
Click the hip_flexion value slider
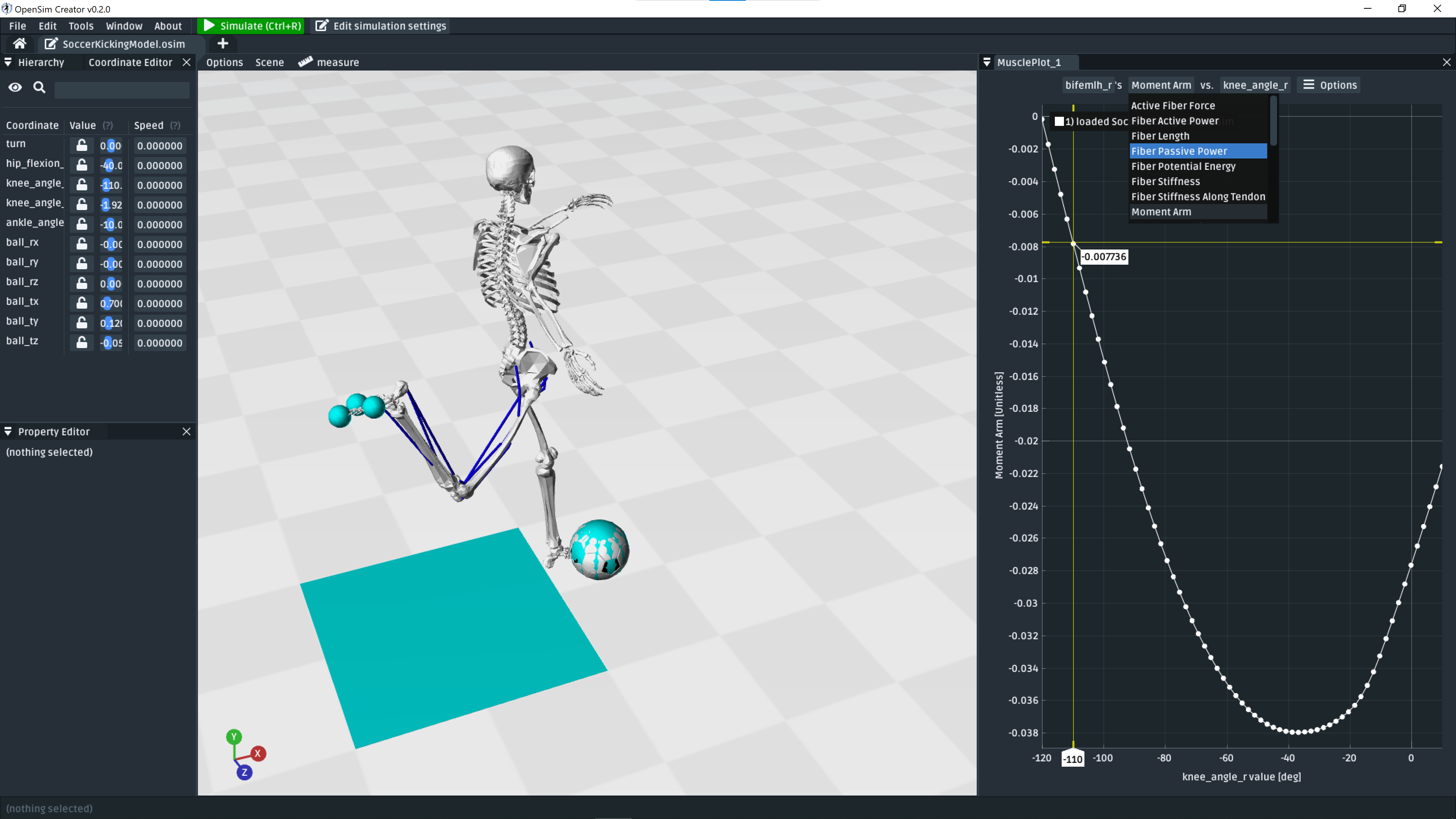coord(111,165)
